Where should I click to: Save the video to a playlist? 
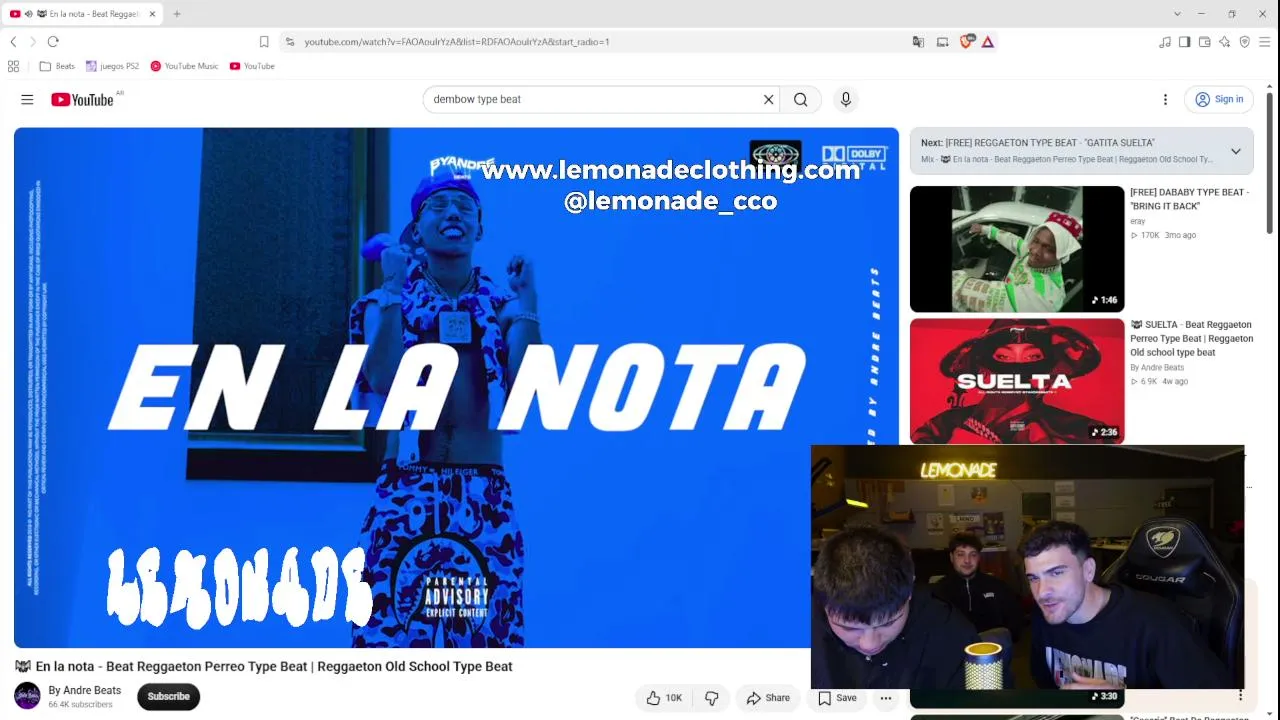click(837, 698)
